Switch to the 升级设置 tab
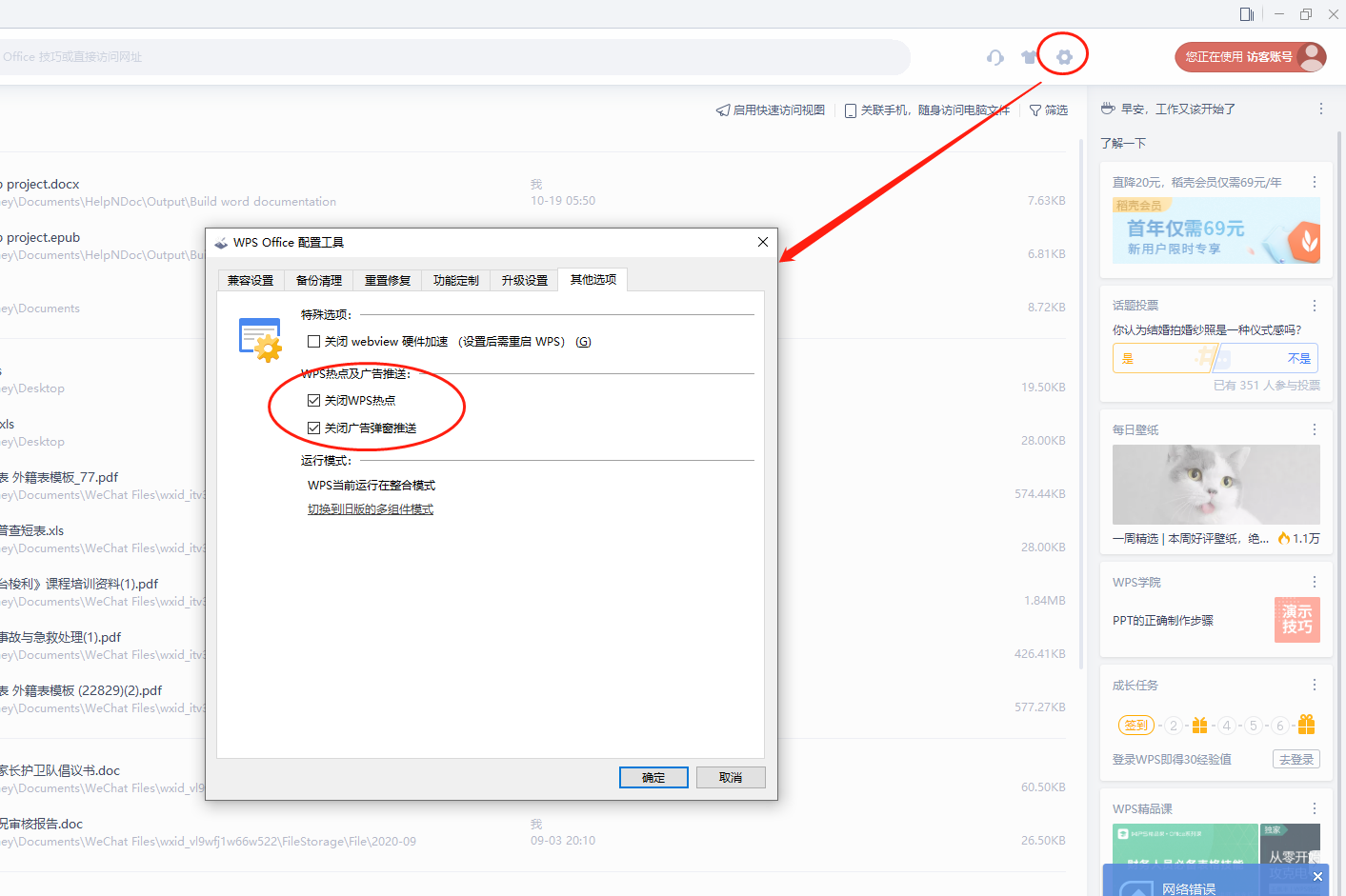1346x896 pixels. point(525,280)
